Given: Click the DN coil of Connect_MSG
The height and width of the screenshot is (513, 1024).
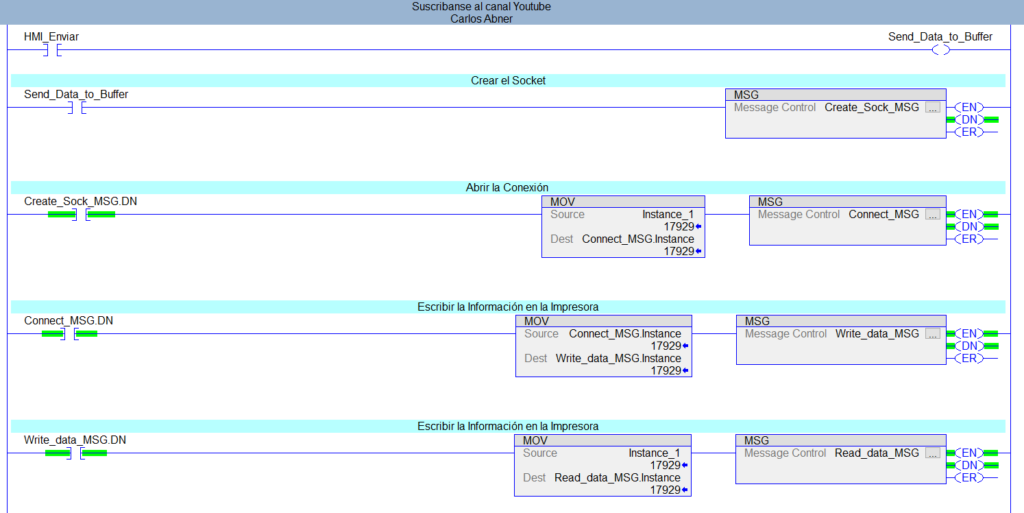Looking at the screenshot, I should tap(969, 226).
